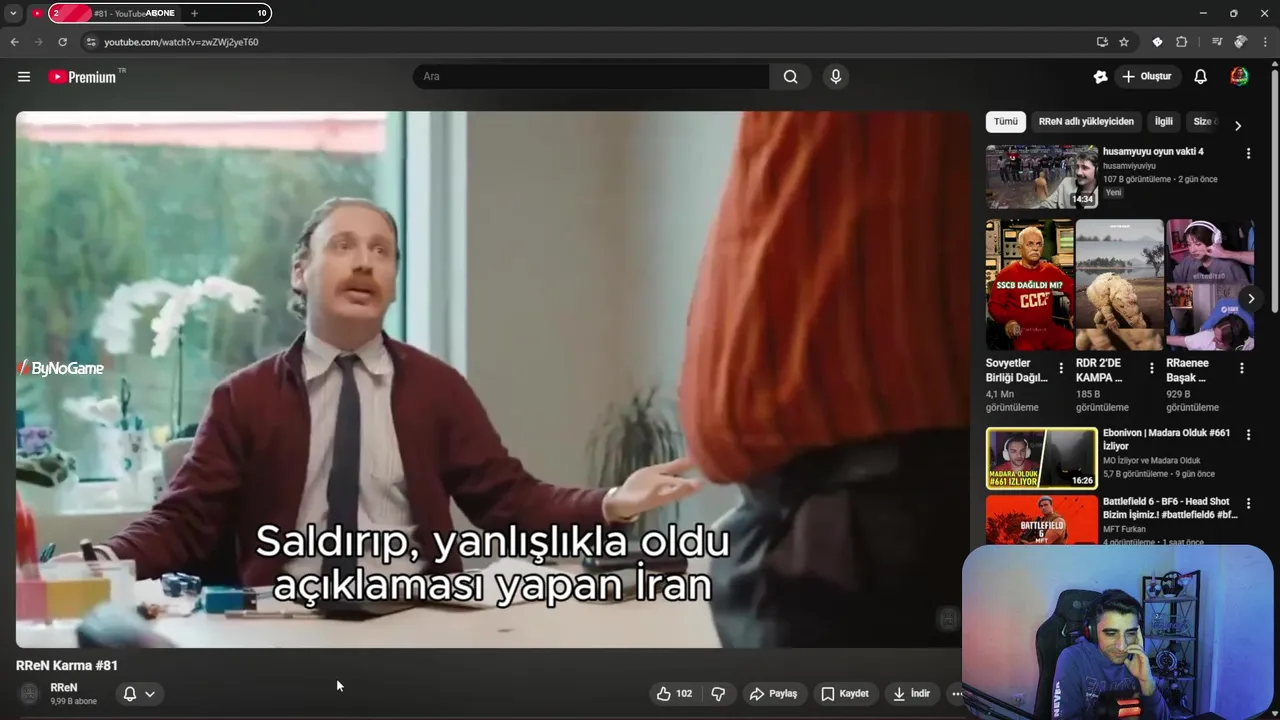This screenshot has width=1280, height=720.
Task: Start voice search with the microphone
Action: (836, 77)
